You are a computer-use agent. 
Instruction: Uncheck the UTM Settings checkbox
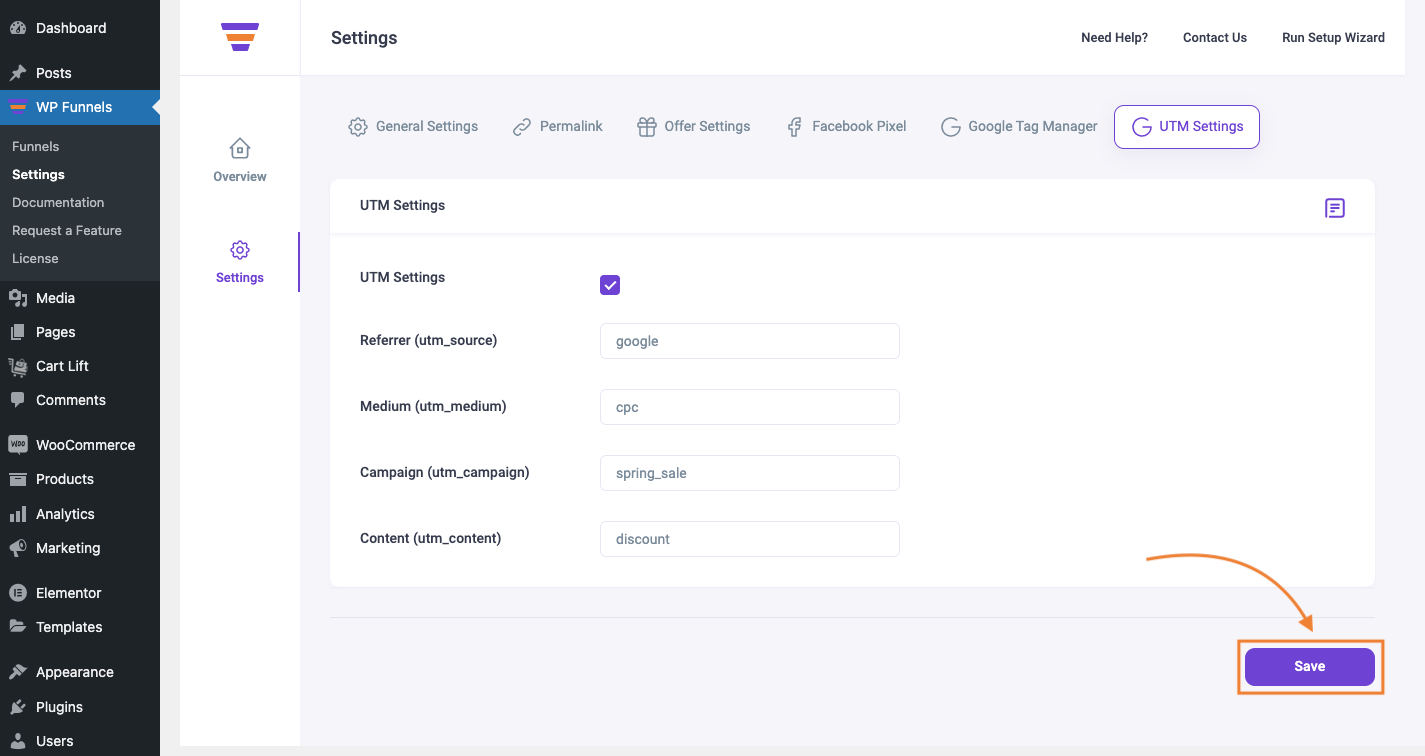pyautogui.click(x=610, y=285)
